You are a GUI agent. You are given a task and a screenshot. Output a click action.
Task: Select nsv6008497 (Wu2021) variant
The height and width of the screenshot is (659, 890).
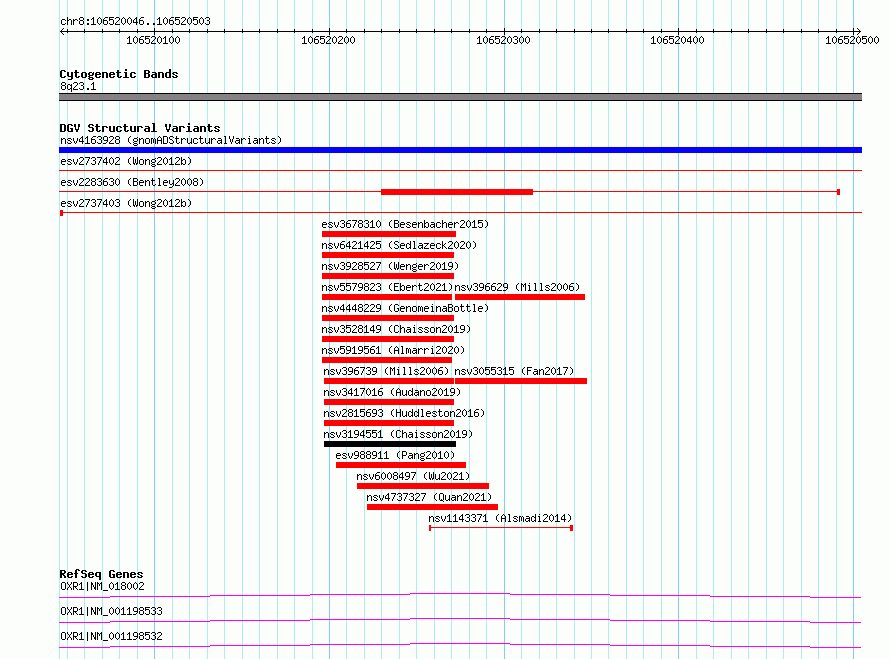[x=413, y=476]
